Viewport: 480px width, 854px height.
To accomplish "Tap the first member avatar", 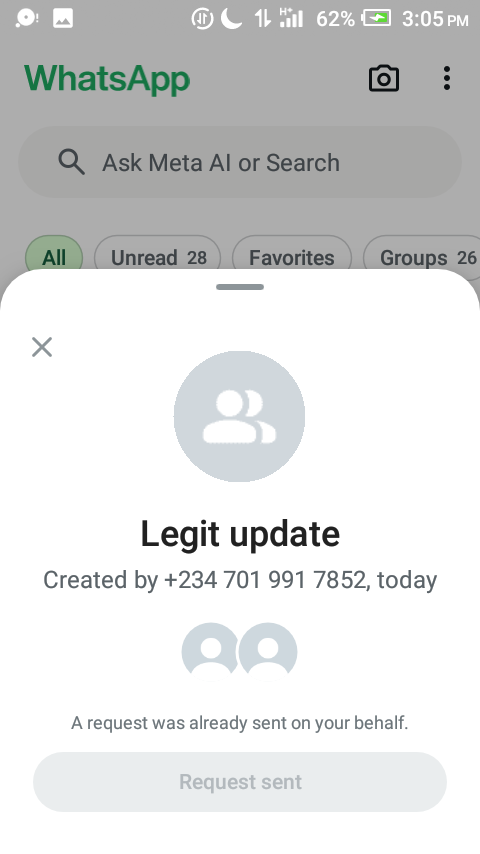I will 210,652.
